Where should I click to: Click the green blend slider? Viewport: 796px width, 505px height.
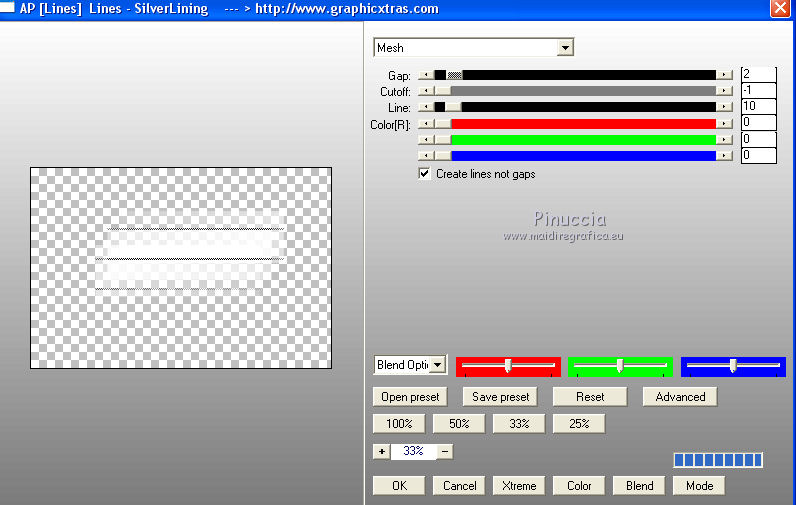pyautogui.click(x=620, y=366)
